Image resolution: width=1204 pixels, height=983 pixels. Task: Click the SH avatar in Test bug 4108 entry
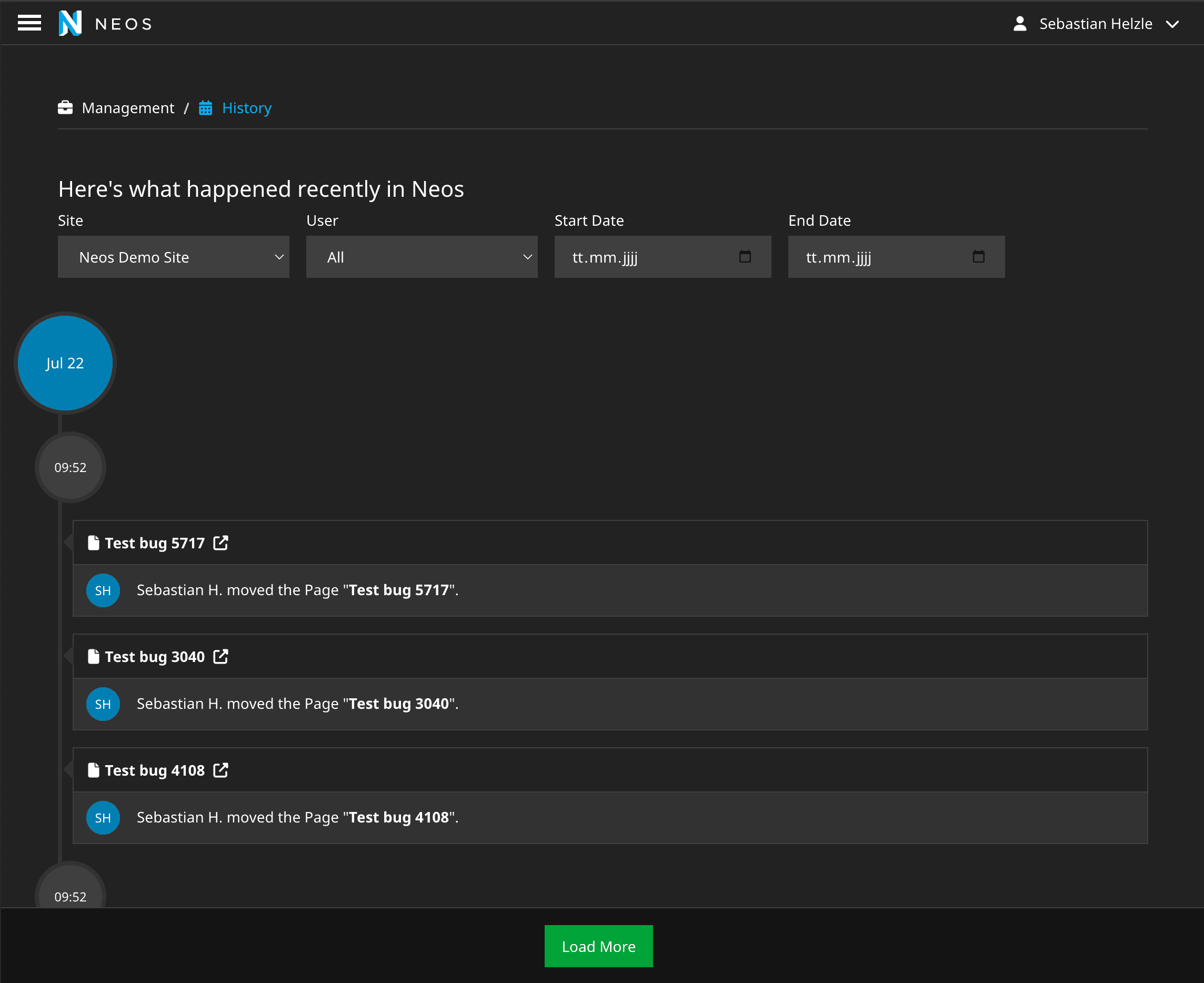click(103, 818)
